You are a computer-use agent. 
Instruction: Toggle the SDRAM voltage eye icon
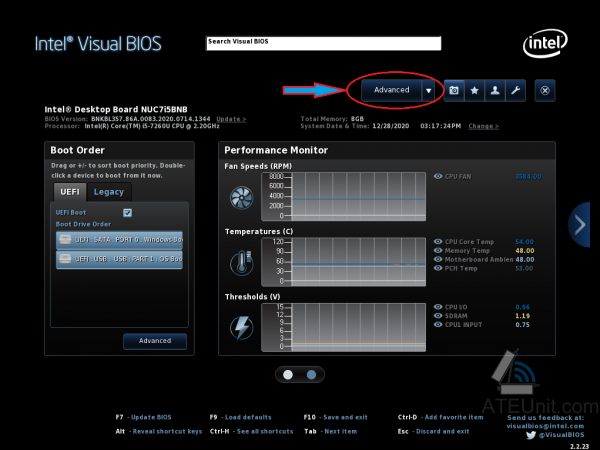(x=438, y=316)
